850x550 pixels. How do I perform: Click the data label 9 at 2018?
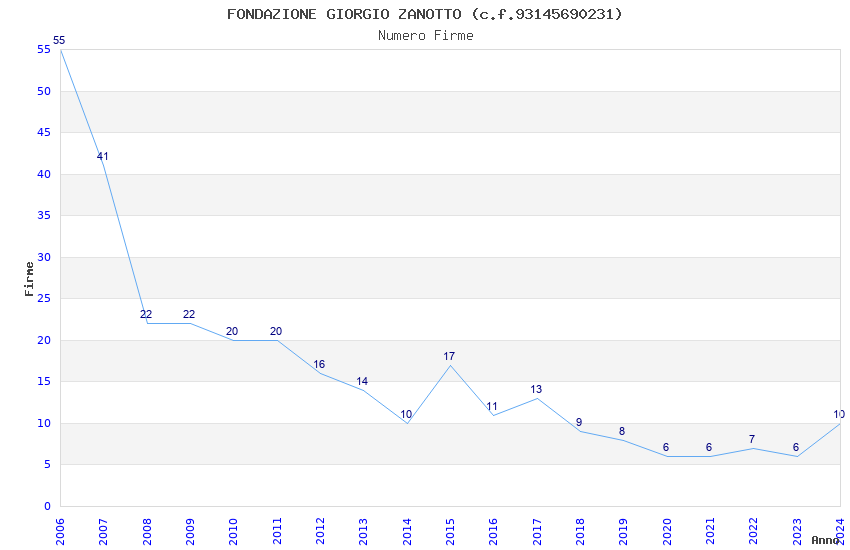(579, 422)
